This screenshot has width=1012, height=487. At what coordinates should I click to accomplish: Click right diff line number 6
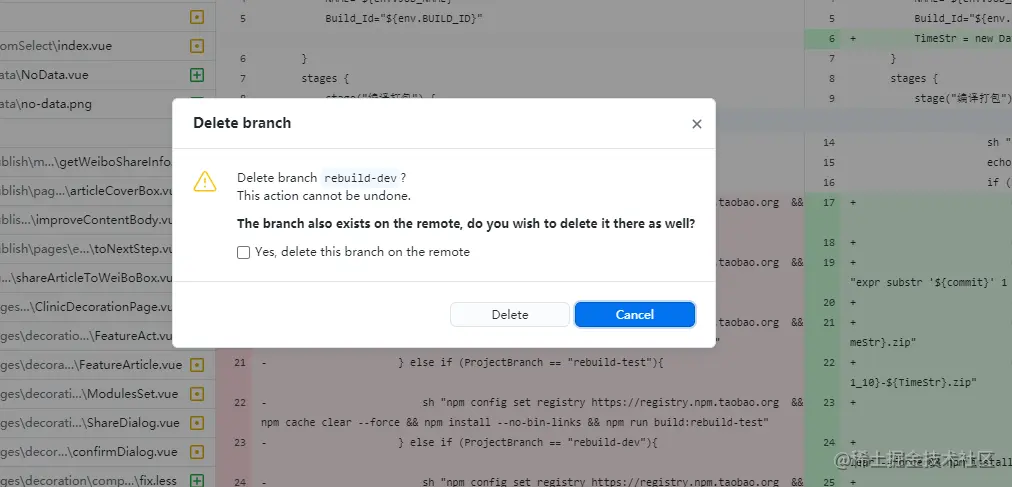[x=831, y=39]
